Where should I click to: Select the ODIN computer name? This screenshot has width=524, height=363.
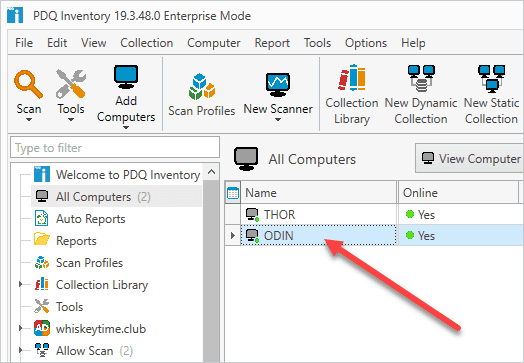pyautogui.click(x=278, y=236)
